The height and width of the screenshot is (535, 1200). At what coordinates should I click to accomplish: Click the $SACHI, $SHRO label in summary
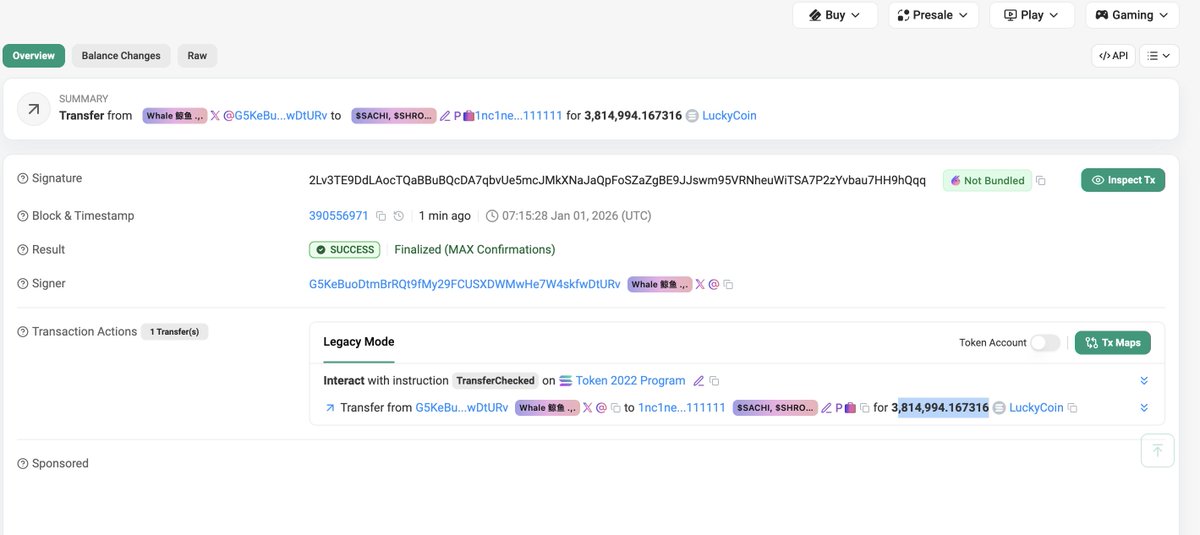pos(394,116)
